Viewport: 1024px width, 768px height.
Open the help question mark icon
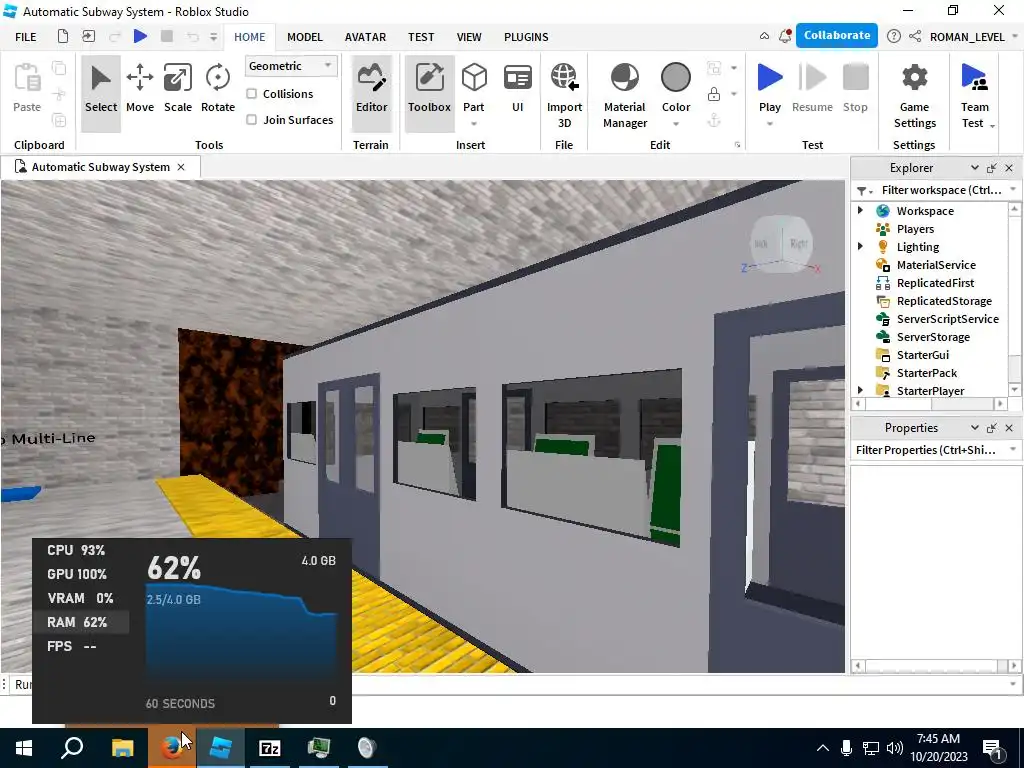tap(894, 37)
